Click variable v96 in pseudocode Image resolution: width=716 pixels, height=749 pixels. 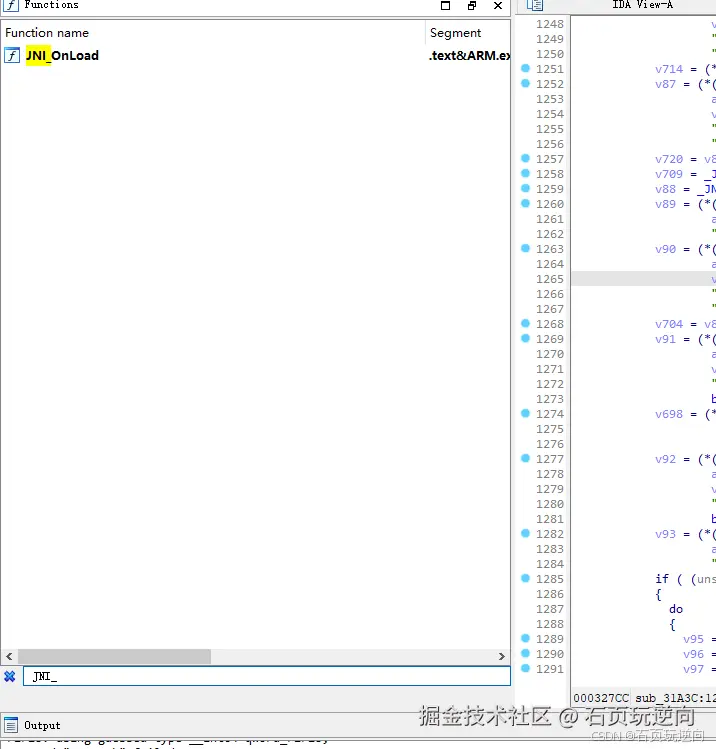point(693,654)
